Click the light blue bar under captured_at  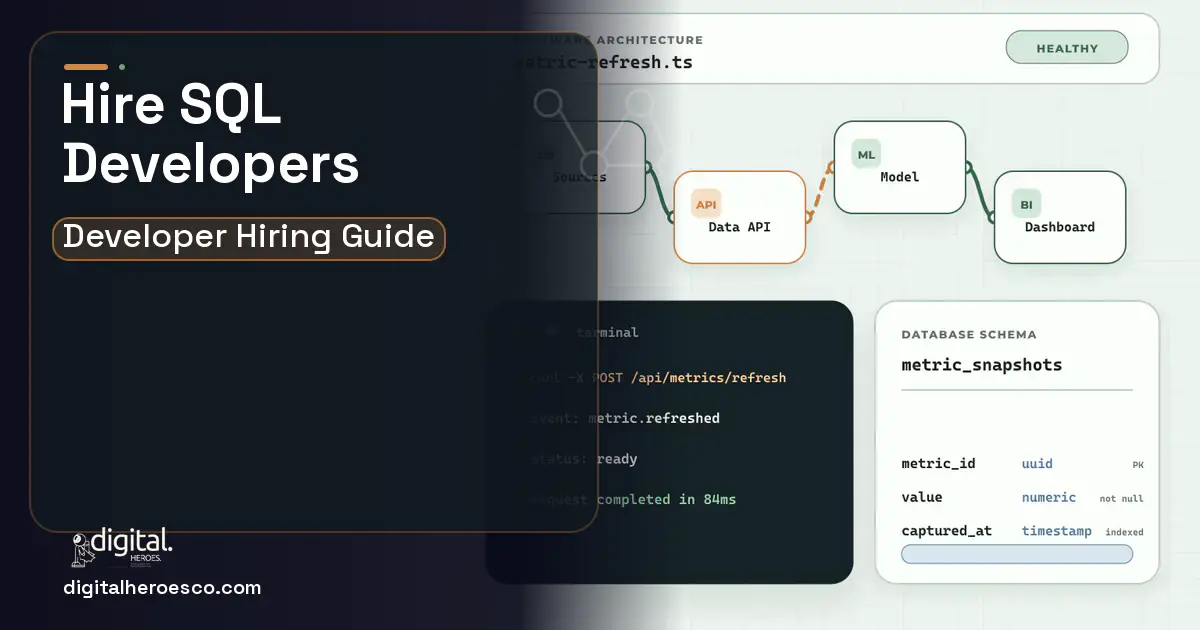pos(1017,554)
